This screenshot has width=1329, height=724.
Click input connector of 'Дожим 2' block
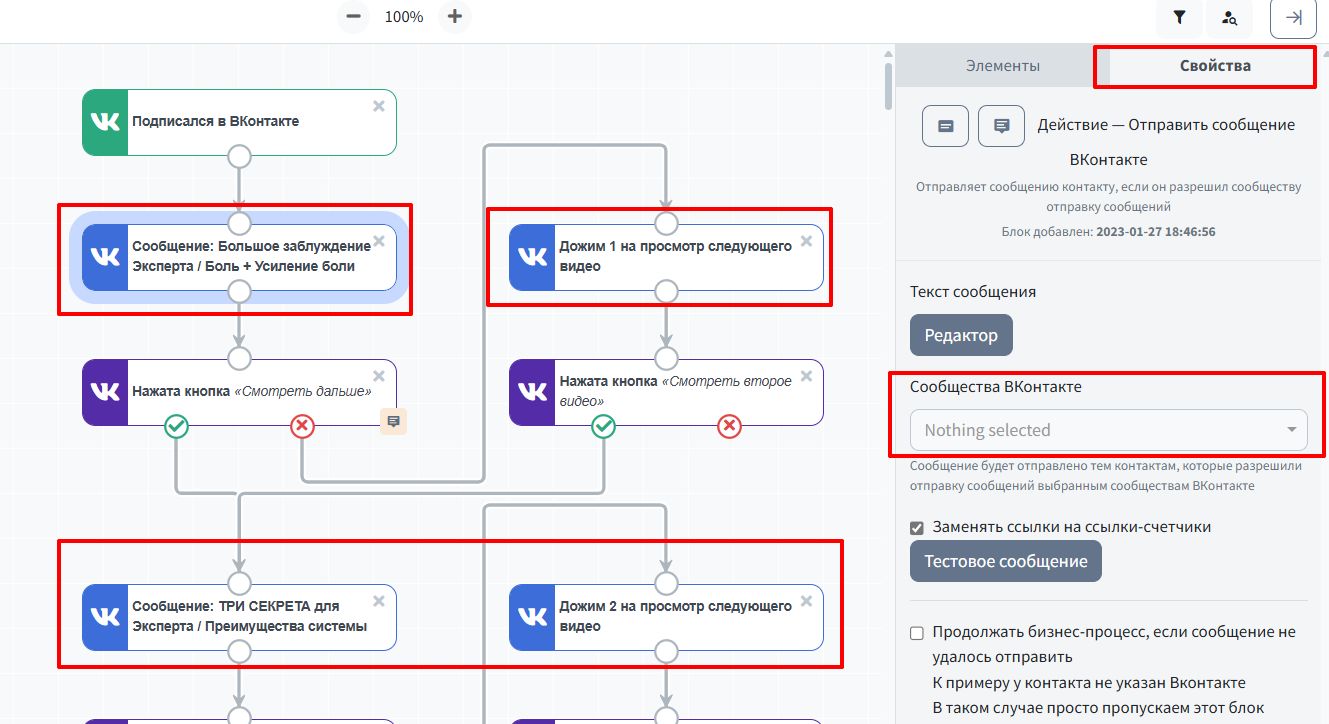tap(666, 583)
